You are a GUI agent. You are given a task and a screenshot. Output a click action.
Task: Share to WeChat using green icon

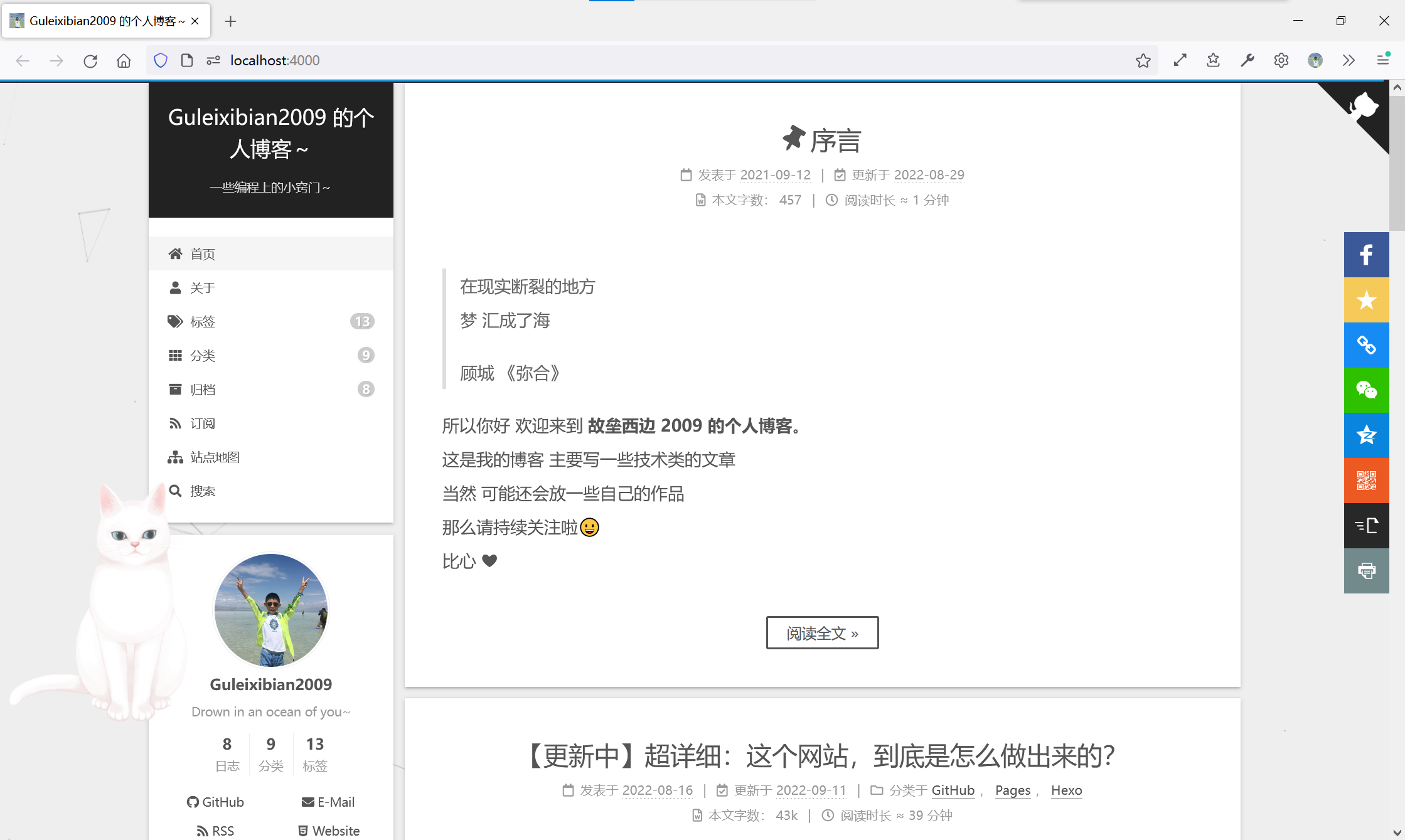[x=1366, y=390]
